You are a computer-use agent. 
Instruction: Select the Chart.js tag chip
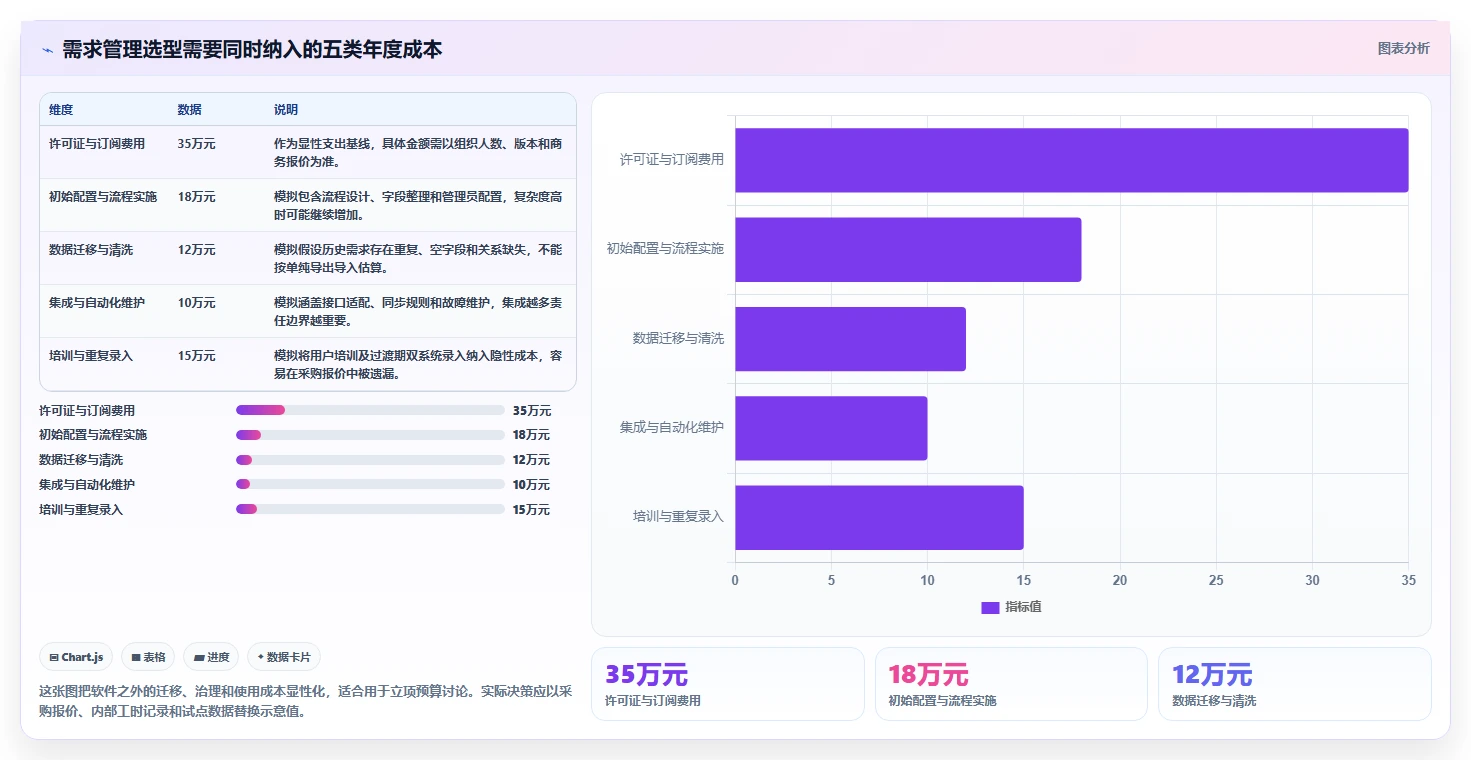point(77,657)
